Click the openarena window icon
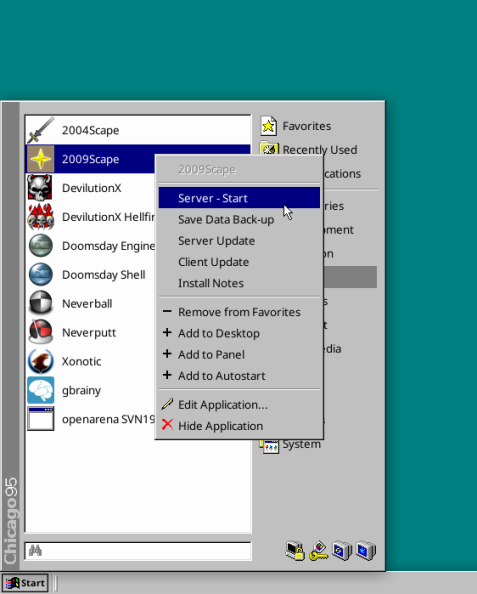The height and width of the screenshot is (594, 477). 41,419
